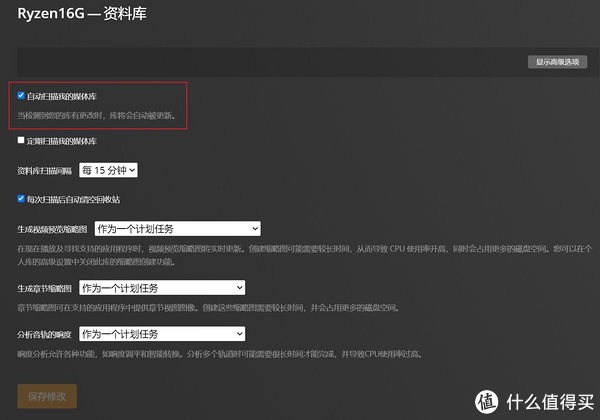Click the 每次扫描后自动清空回收站 label text

point(73,199)
